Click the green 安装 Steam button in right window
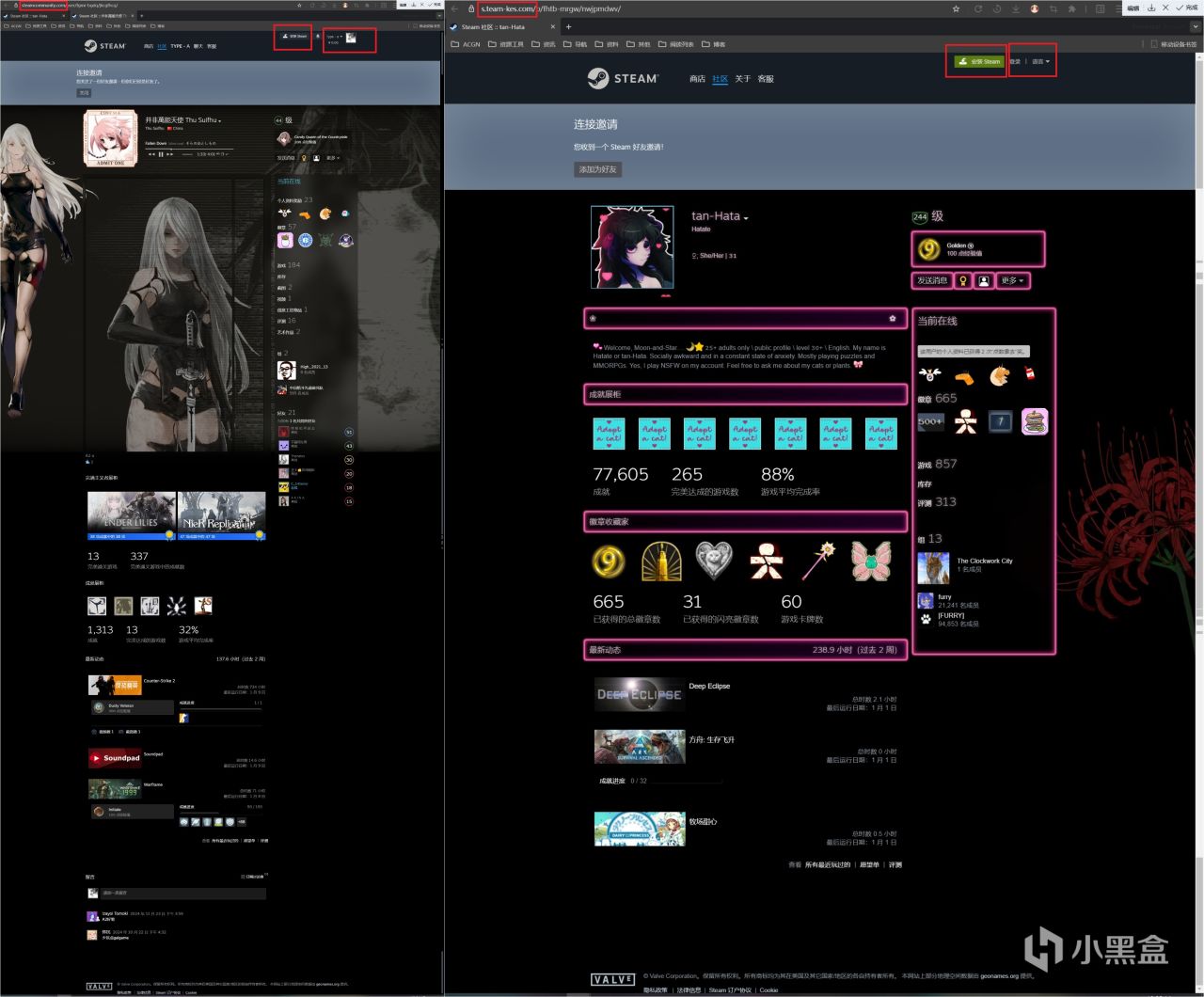Screen dimensions: 1204x997 pyautogui.click(x=979, y=62)
